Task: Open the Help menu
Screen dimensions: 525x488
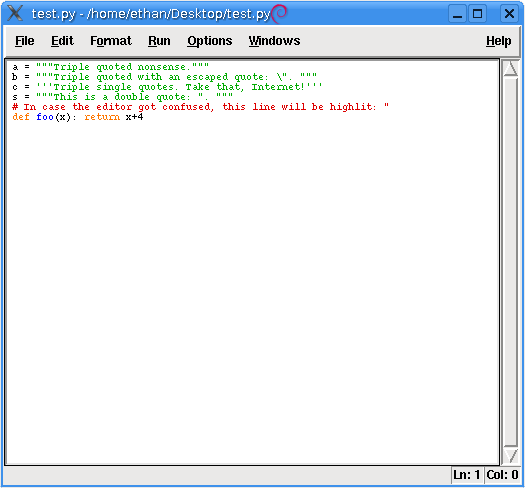Action: click(x=498, y=41)
